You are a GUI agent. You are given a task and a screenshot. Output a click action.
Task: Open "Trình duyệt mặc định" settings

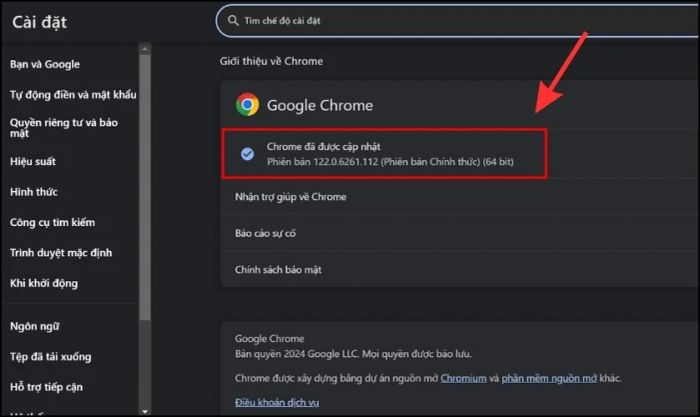(x=61, y=253)
